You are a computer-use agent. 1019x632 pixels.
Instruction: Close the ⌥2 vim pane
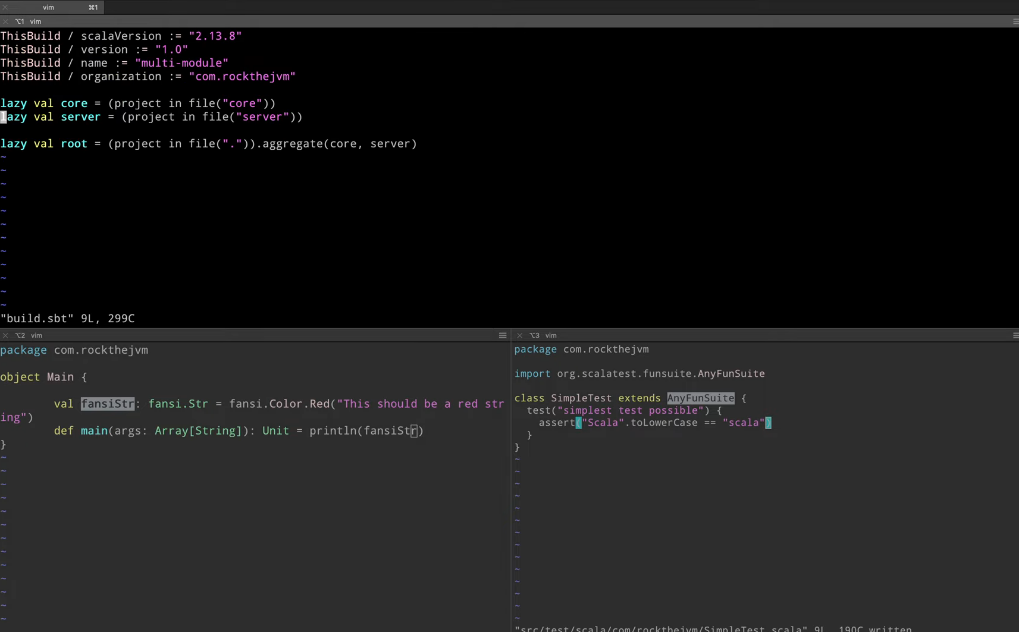tap(5, 336)
